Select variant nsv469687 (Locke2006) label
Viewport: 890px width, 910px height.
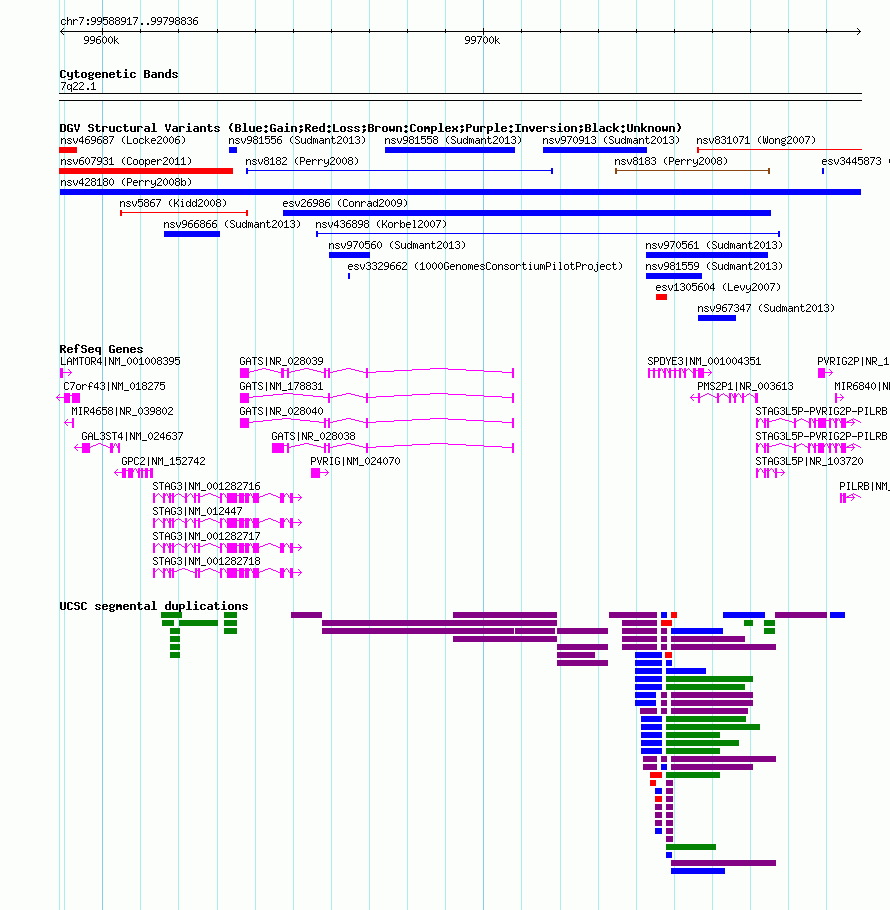pos(123,140)
